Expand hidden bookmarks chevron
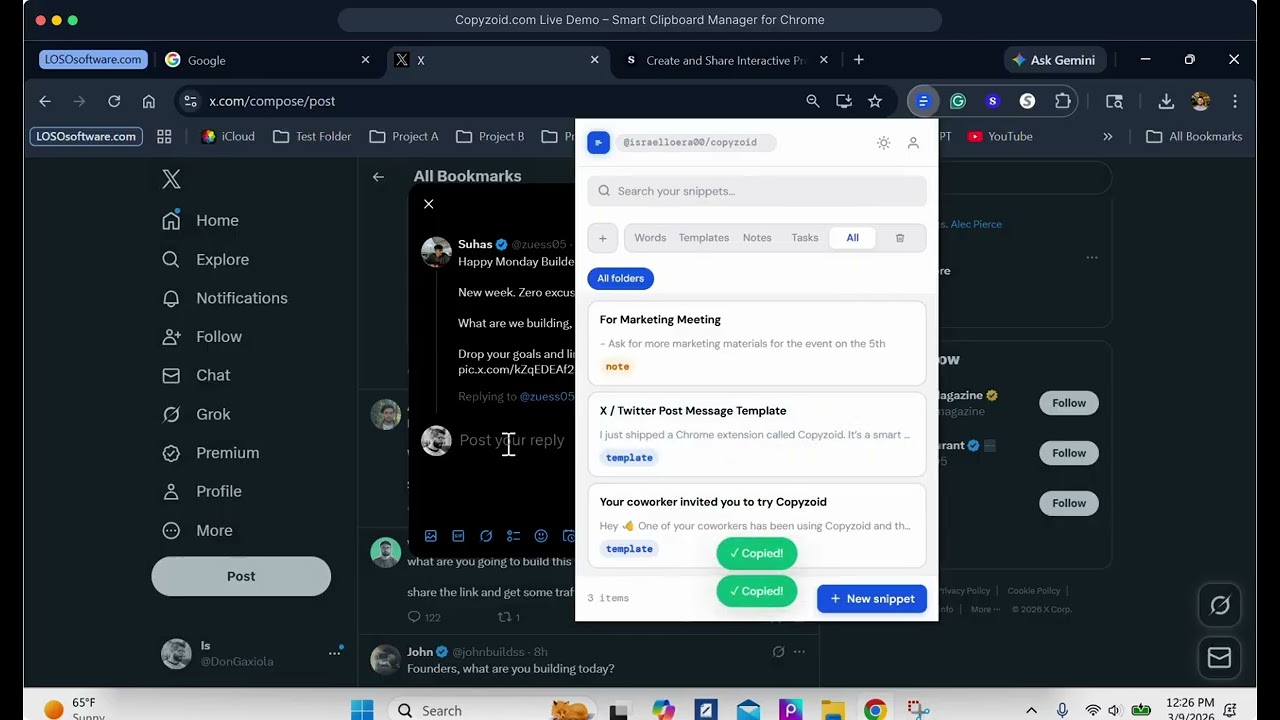 tap(1108, 136)
